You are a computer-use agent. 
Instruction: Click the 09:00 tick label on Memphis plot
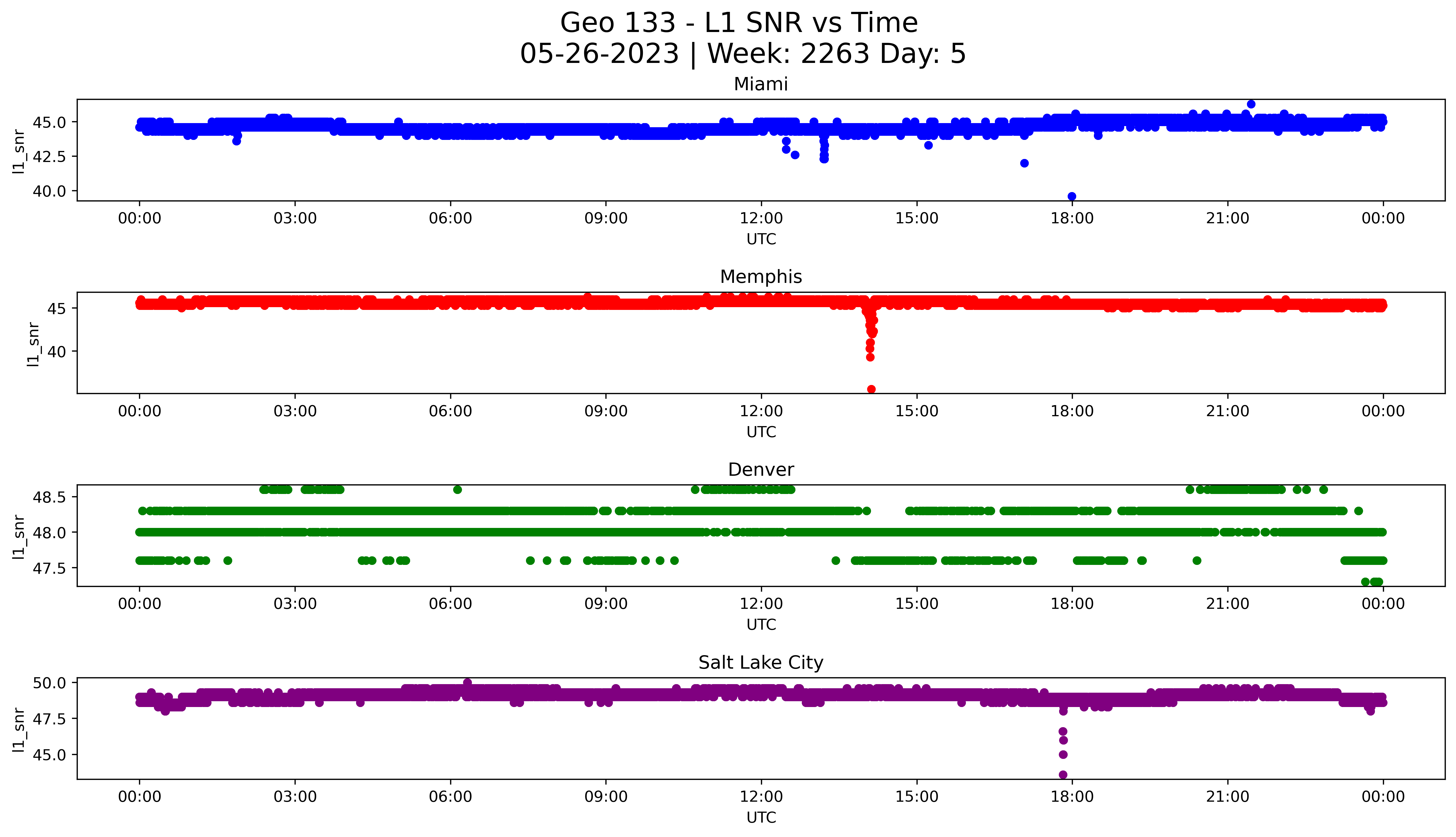[606, 411]
